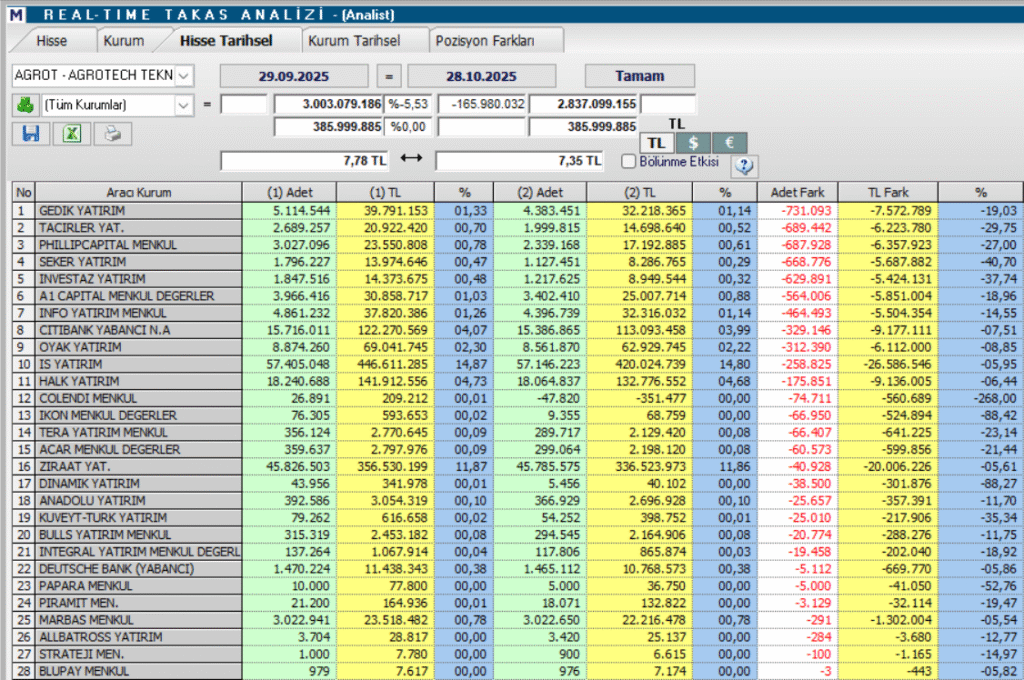Viewport: 1024px width, 680px height.
Task: Click the equals button between the dates
Action: [x=390, y=76]
